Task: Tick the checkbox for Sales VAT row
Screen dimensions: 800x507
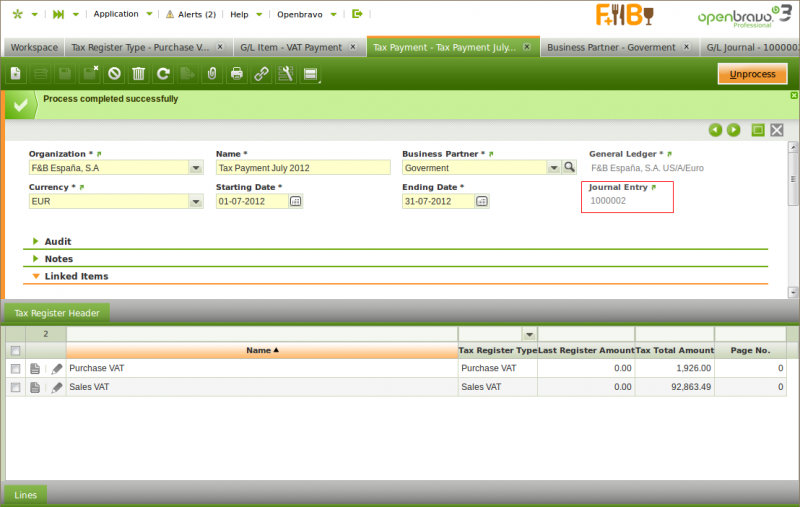Action: (14, 387)
